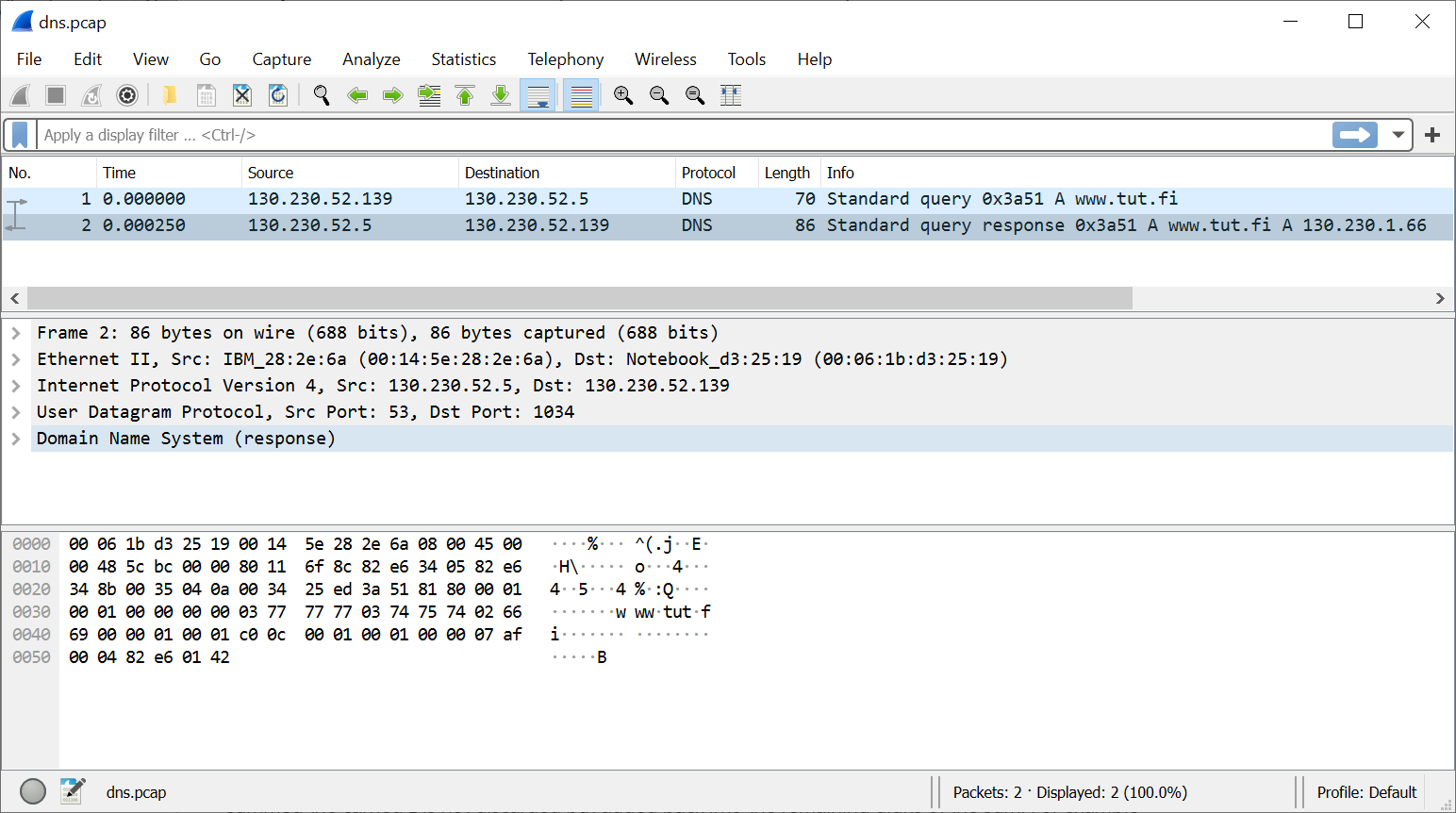Open the Telephony menu
1456x813 pixels.
(x=565, y=58)
